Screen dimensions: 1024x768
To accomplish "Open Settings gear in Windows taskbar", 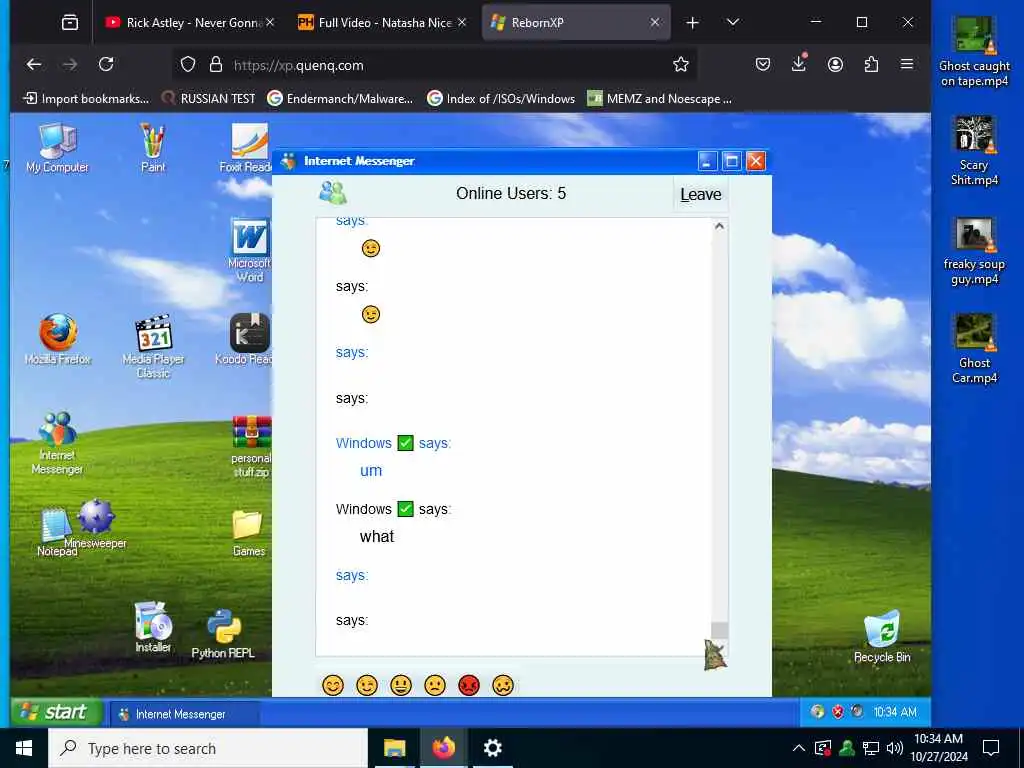I will point(492,747).
